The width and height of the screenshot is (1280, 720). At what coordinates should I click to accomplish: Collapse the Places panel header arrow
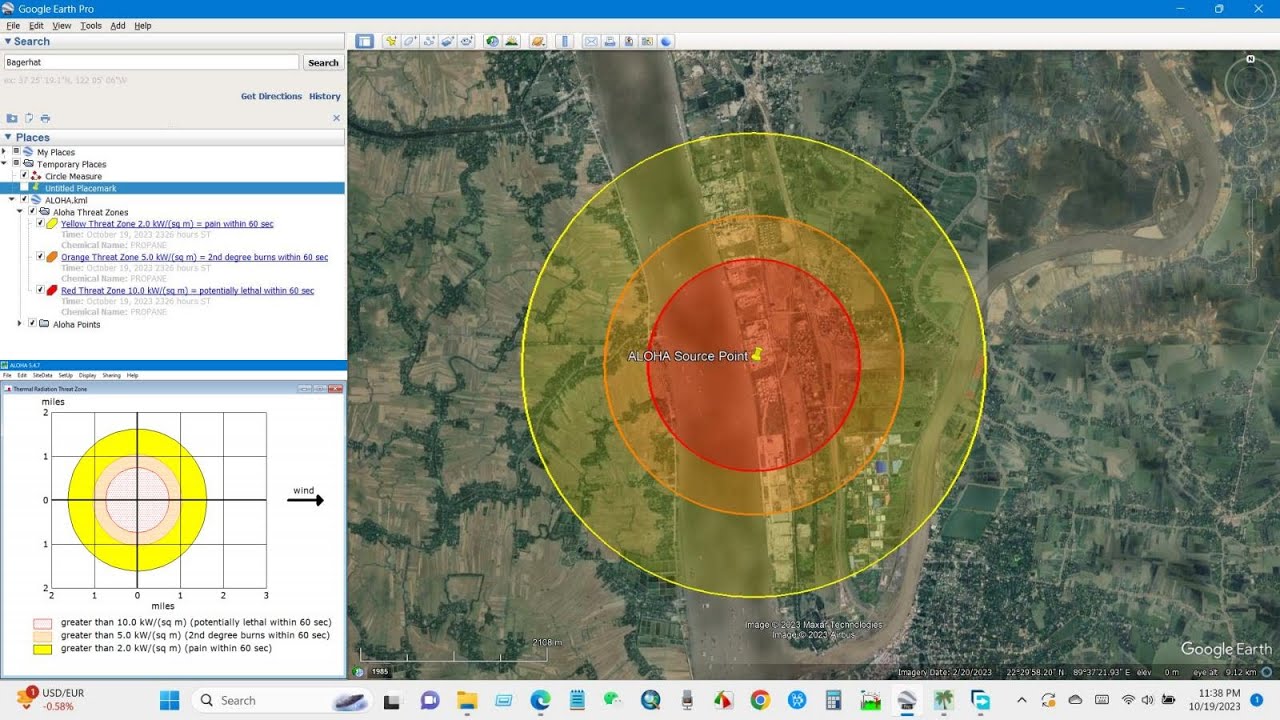coord(8,137)
